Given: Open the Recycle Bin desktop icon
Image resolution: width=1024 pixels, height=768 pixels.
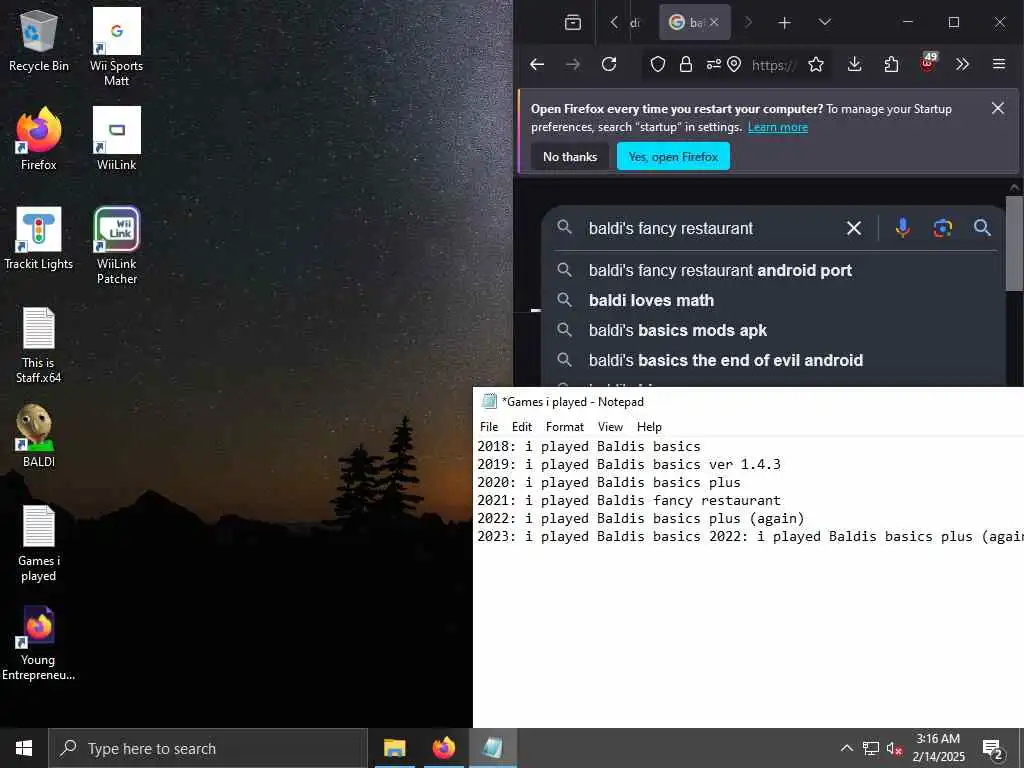Looking at the screenshot, I should 39,40.
